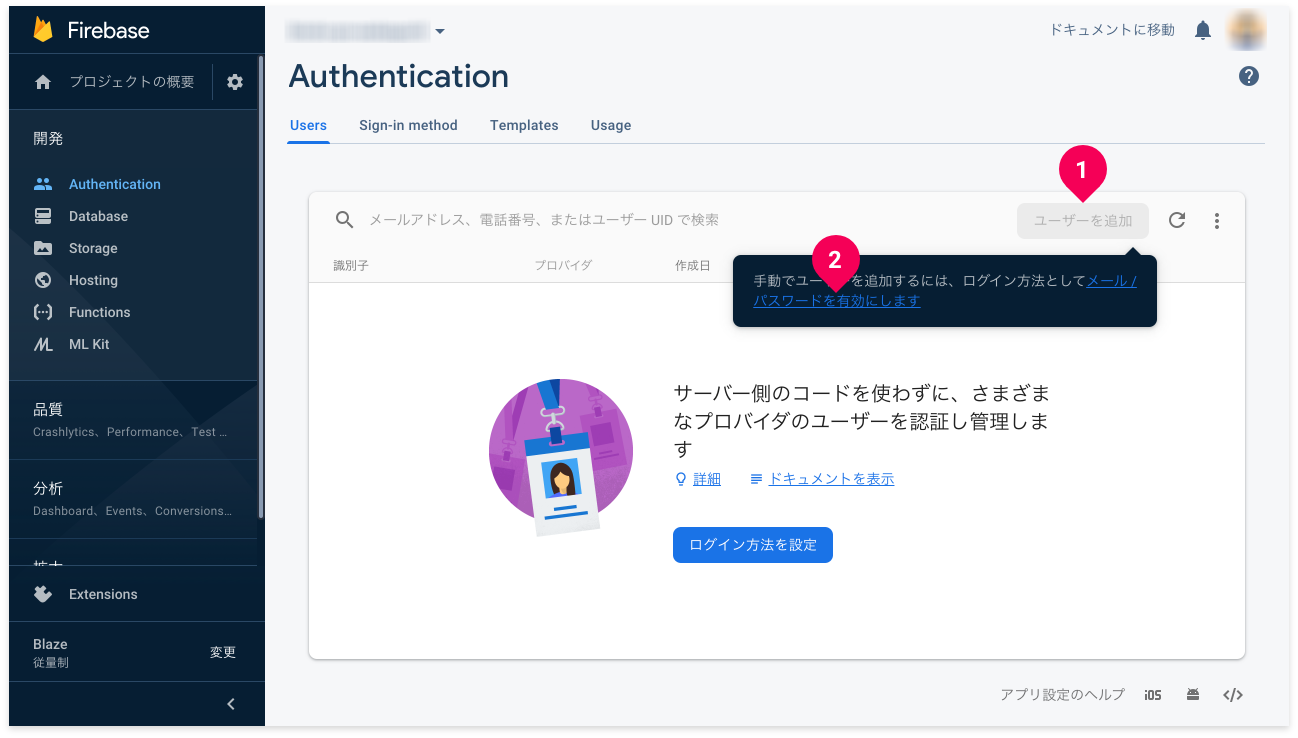This screenshot has width=1298, height=738.
Task: Open Android app setup help icon
Action: point(1193,695)
